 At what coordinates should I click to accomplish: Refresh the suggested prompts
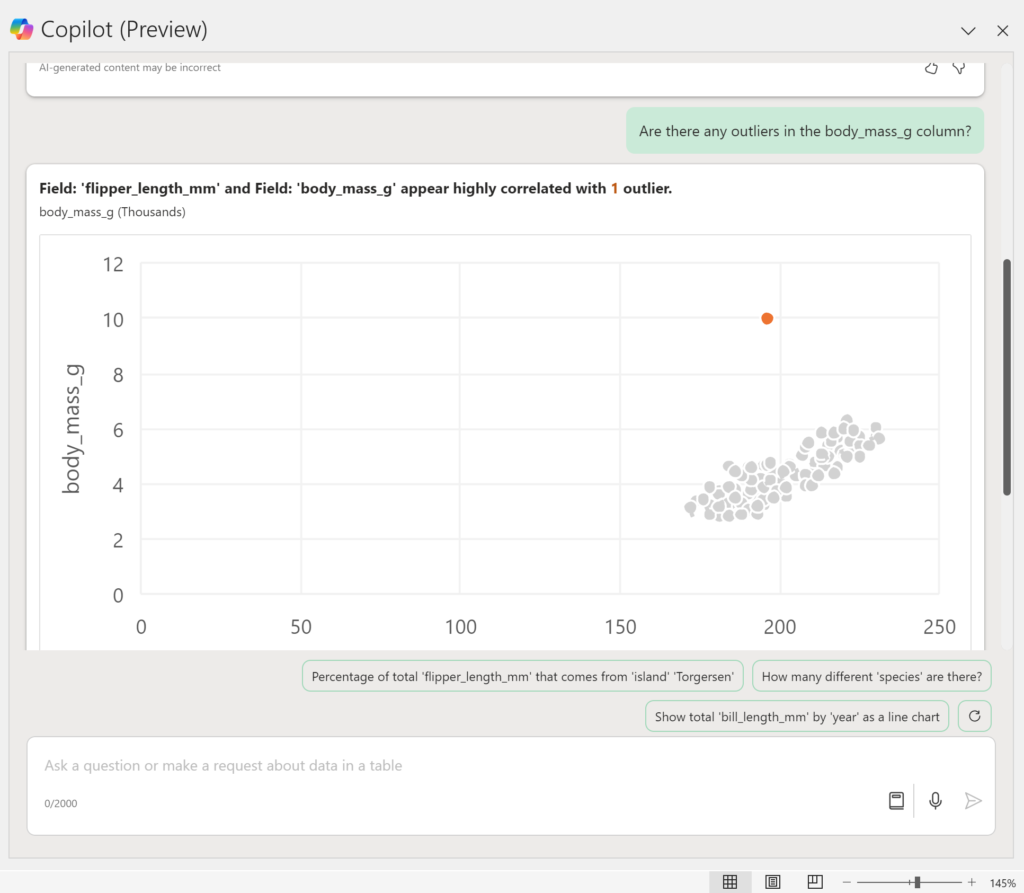coord(974,716)
